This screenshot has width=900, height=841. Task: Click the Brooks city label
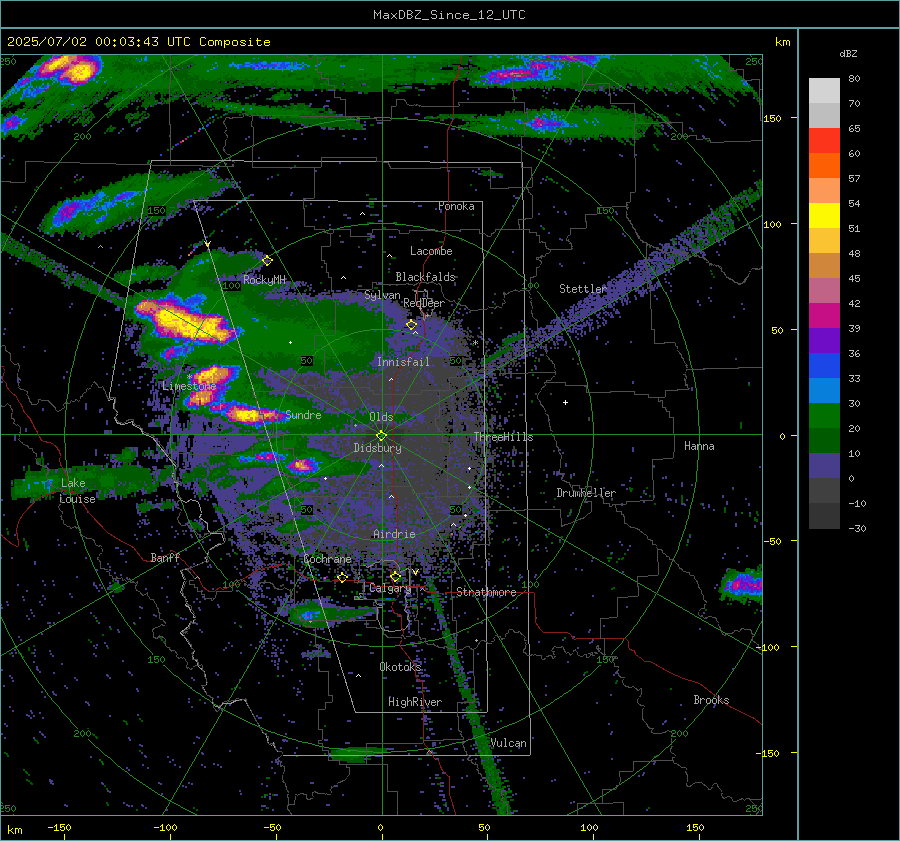711,700
